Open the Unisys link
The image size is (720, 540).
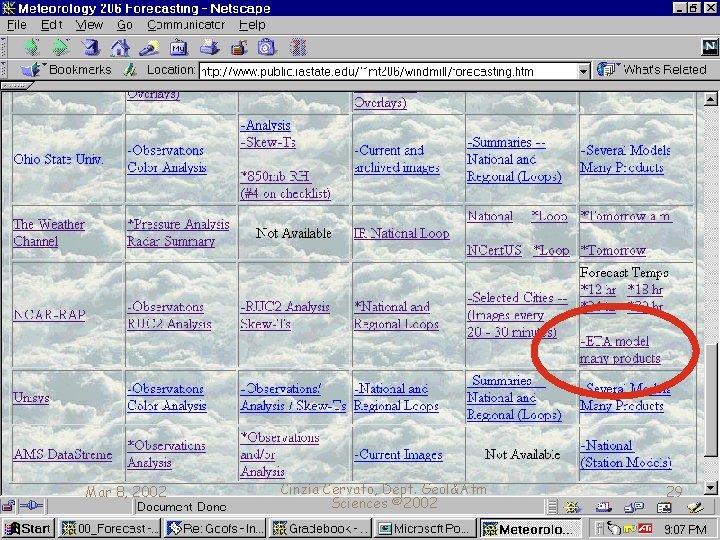31,397
